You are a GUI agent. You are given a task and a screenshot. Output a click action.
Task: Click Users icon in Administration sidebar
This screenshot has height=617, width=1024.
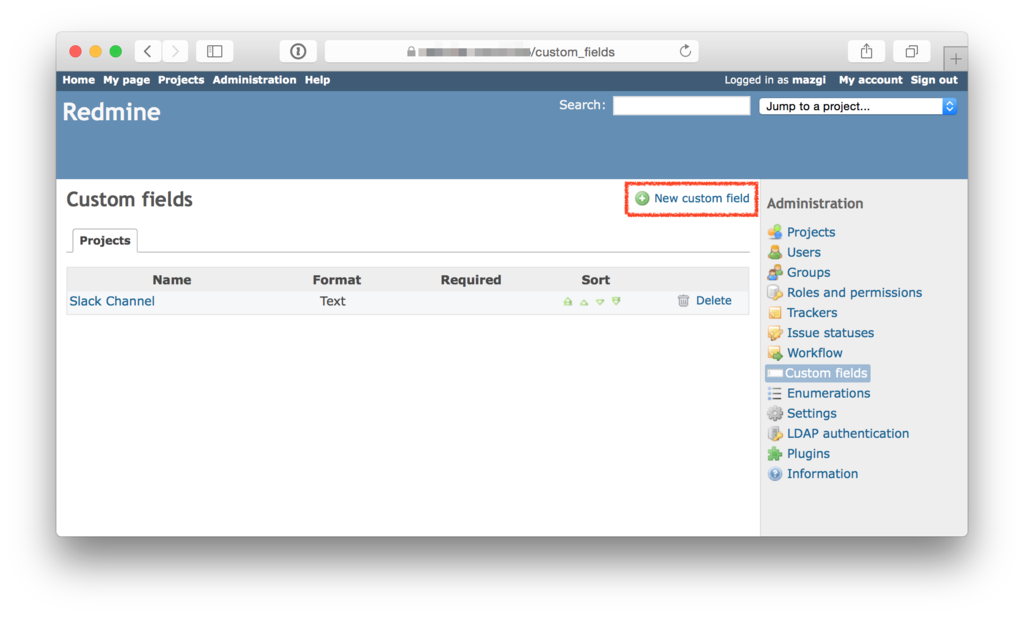(x=775, y=252)
